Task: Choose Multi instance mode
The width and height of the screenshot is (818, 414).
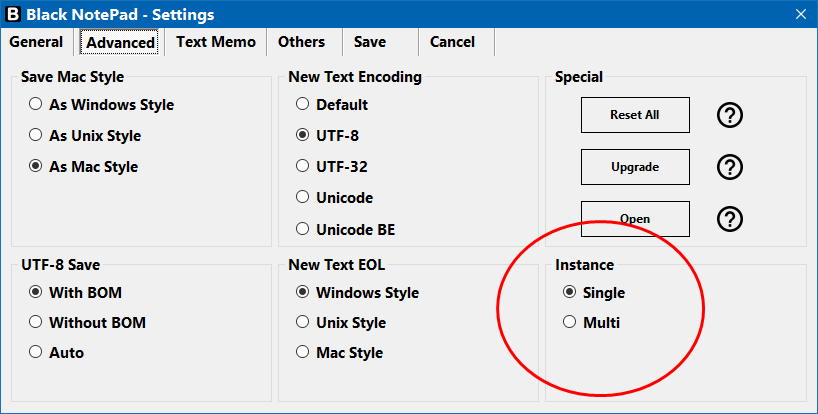Action: click(x=592, y=323)
